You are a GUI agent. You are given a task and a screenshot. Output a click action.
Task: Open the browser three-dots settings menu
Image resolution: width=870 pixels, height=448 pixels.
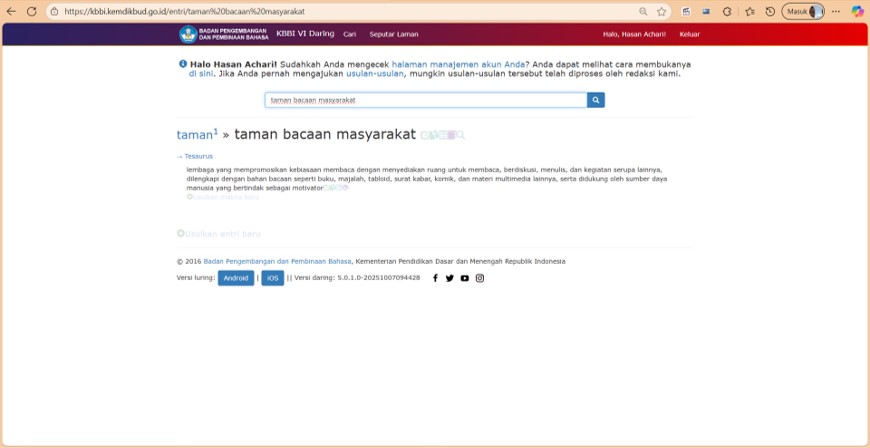point(835,11)
